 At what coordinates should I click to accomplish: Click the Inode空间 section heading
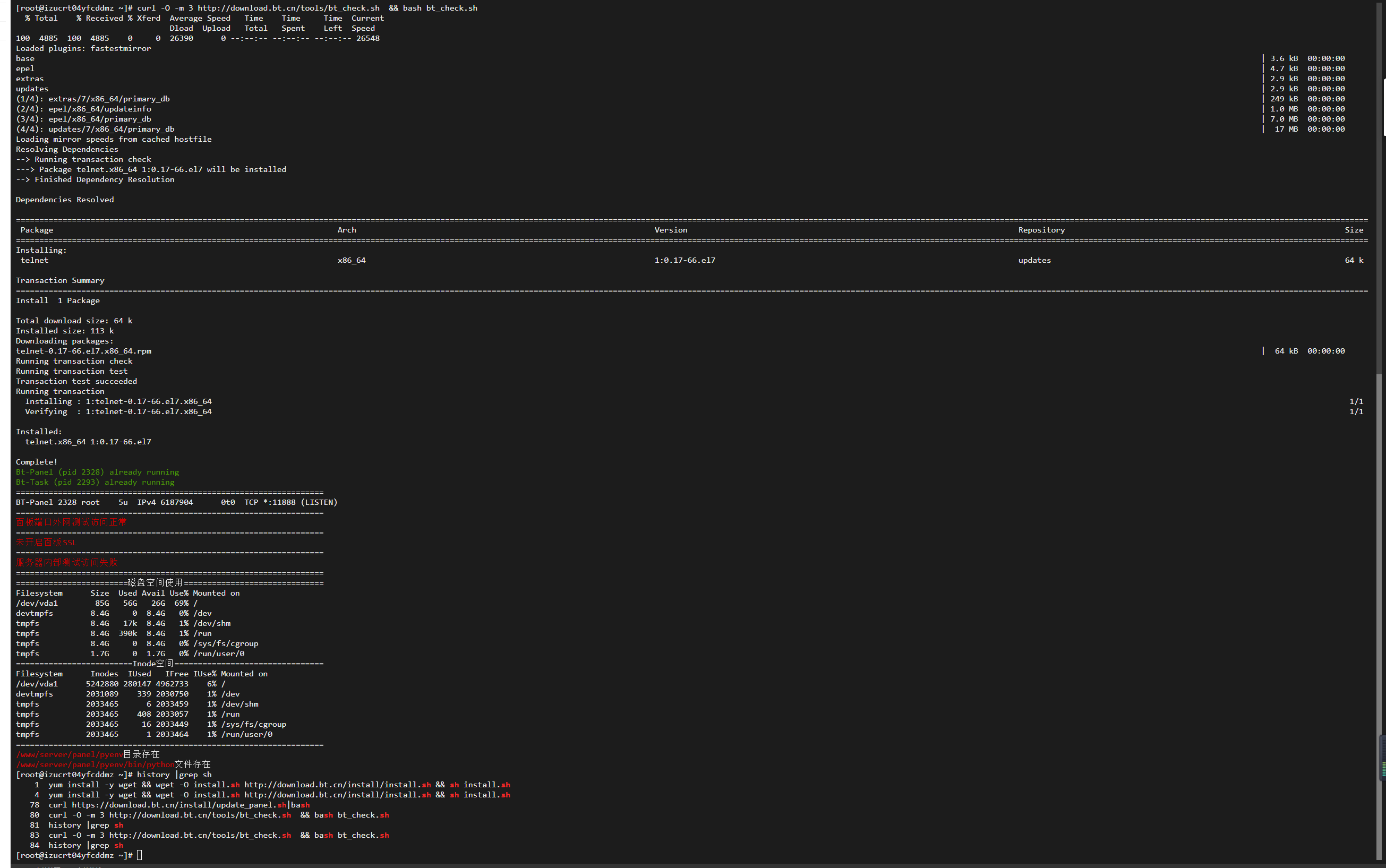[x=153, y=664]
